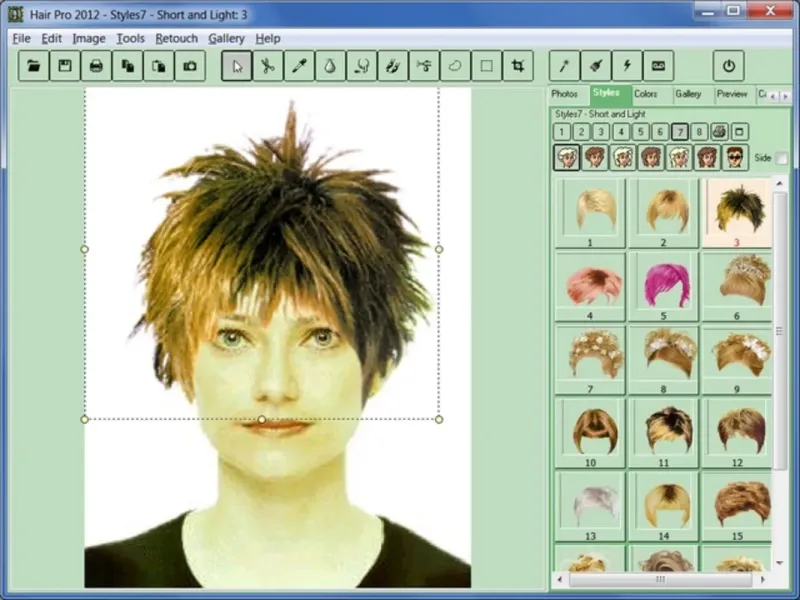Screen dimensions: 800x600
Task: Switch to style set 2
Action: pyautogui.click(x=582, y=132)
